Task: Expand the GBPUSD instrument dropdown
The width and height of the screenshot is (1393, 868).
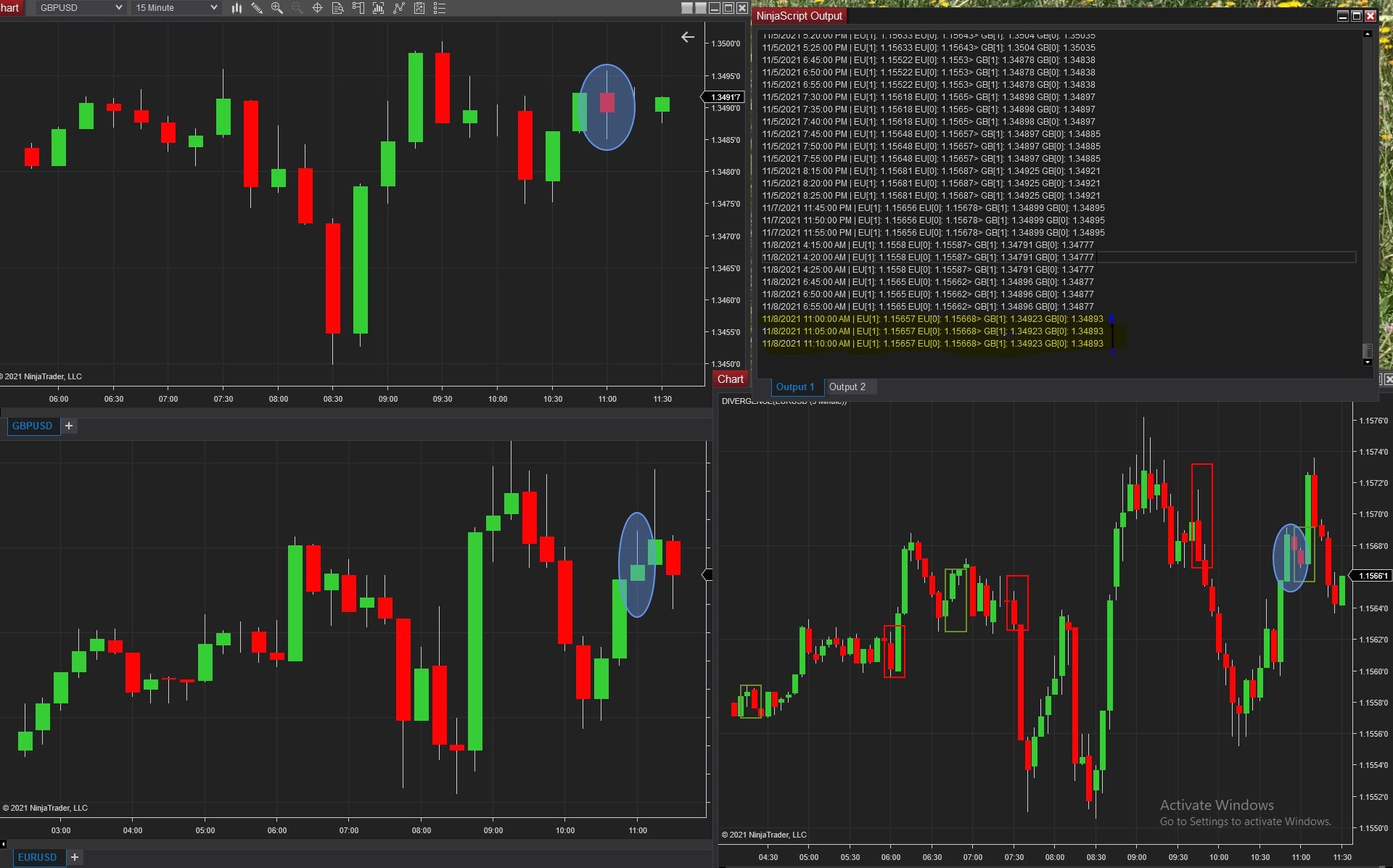Action: click(x=119, y=8)
